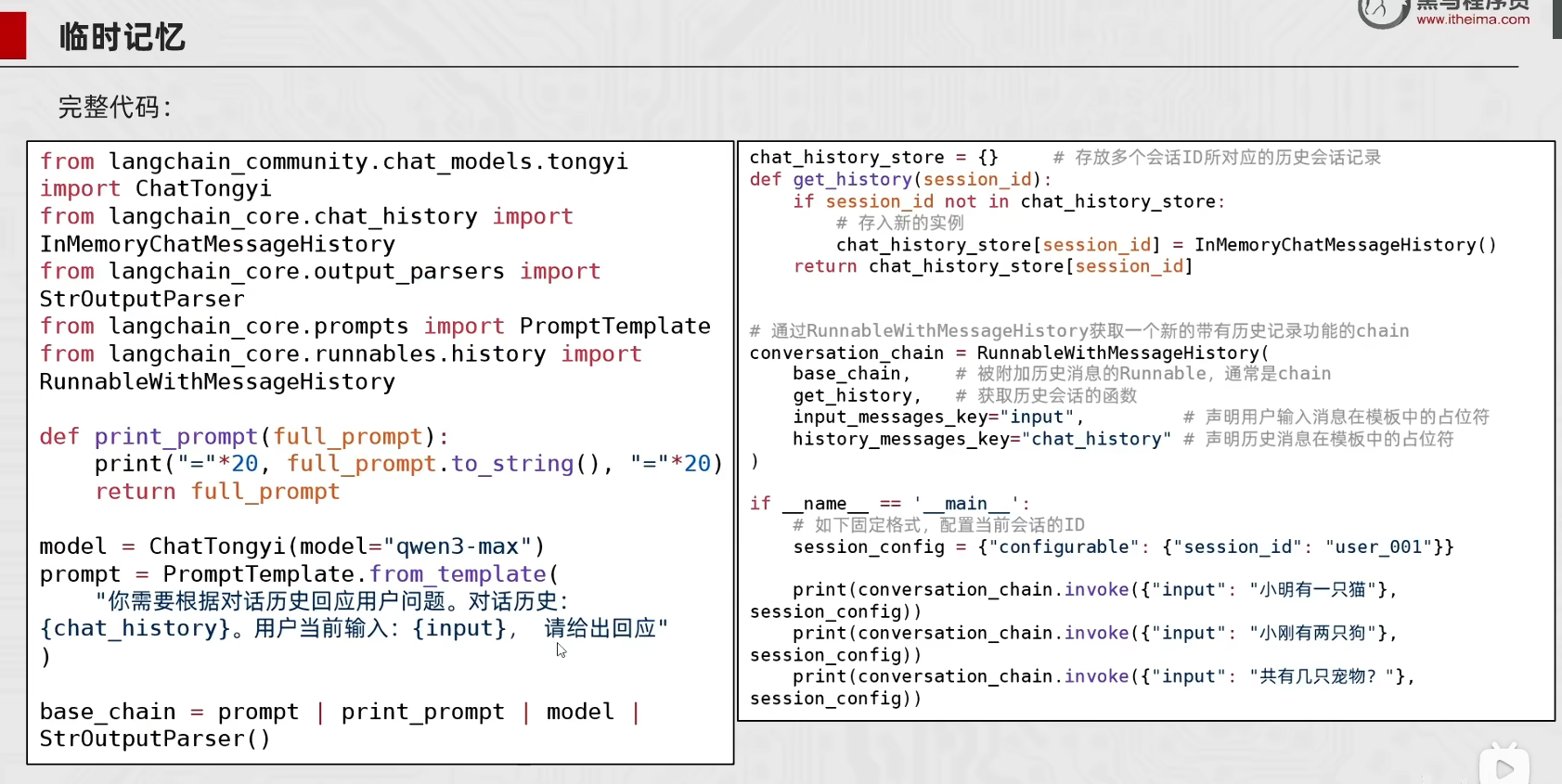Click the "return chat_history_store[session_id]" line

(x=993, y=266)
